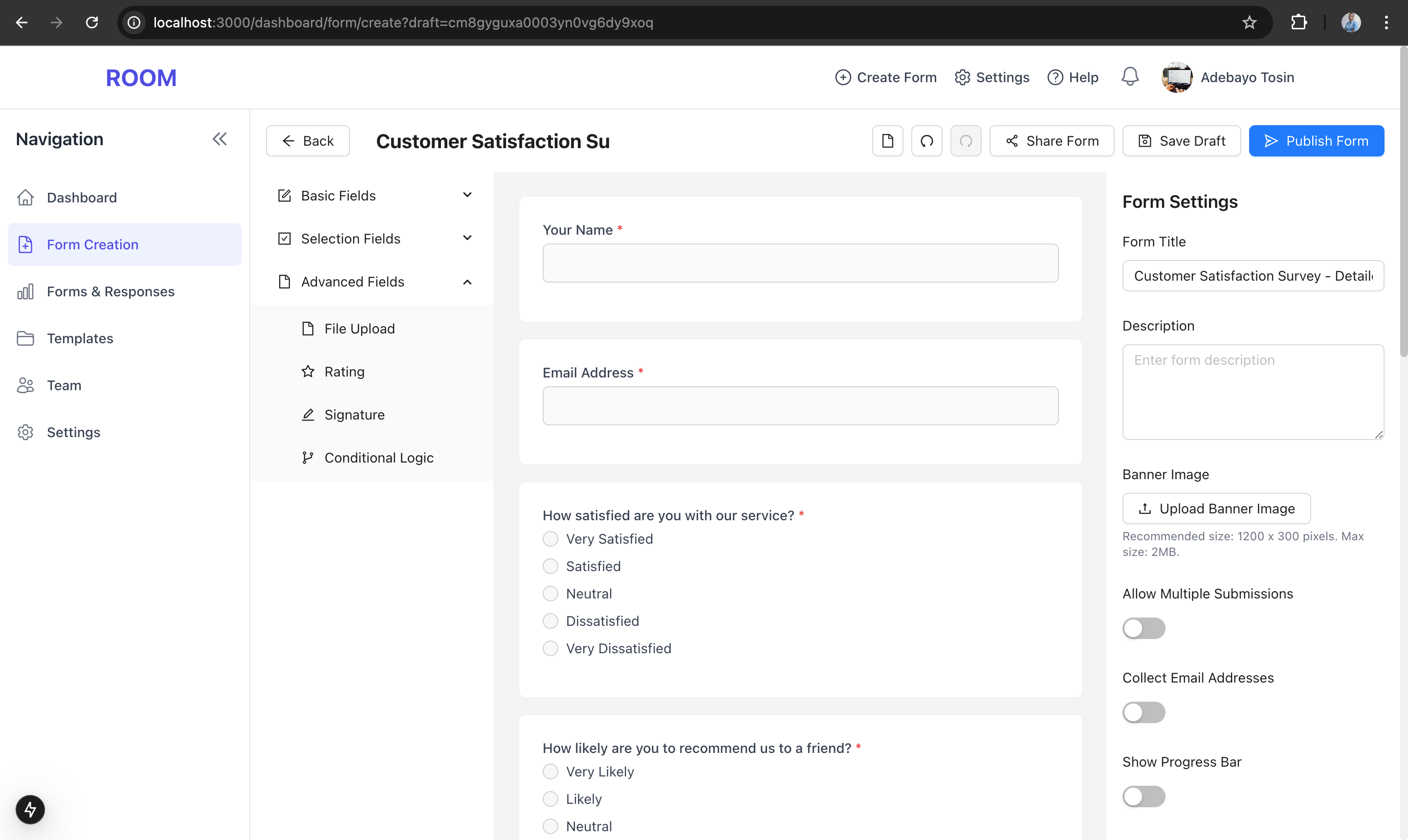Click the browser address bar URL
The height and width of the screenshot is (840, 1408).
[403, 22]
